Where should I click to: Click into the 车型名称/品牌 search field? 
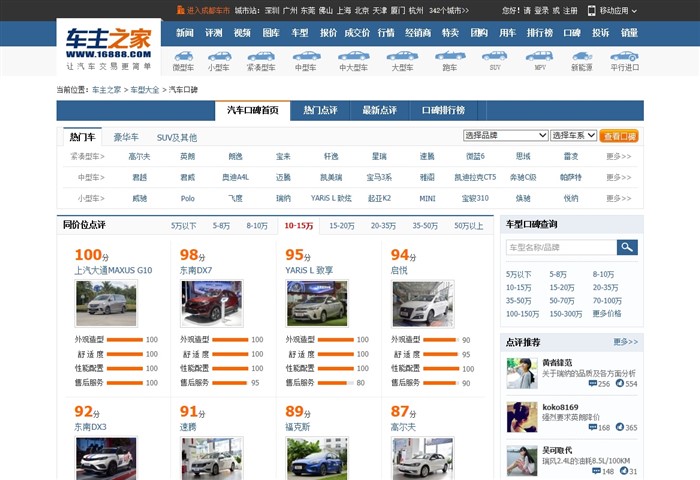coord(562,247)
